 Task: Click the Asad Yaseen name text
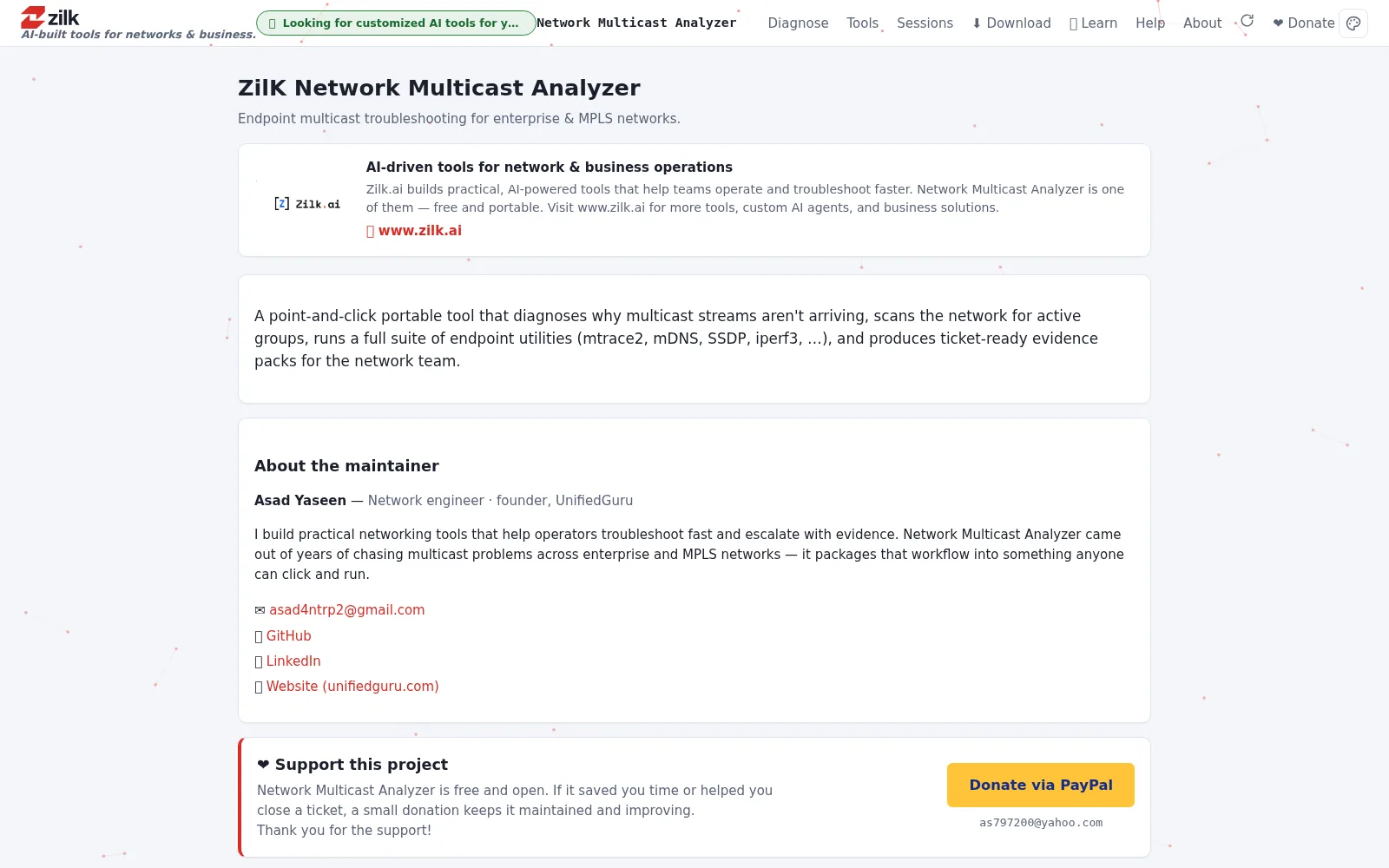pyautogui.click(x=300, y=501)
